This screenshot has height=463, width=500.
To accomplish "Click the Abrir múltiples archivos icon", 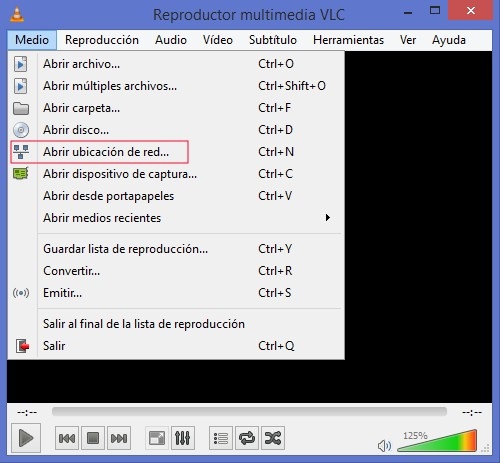I will pos(21,86).
